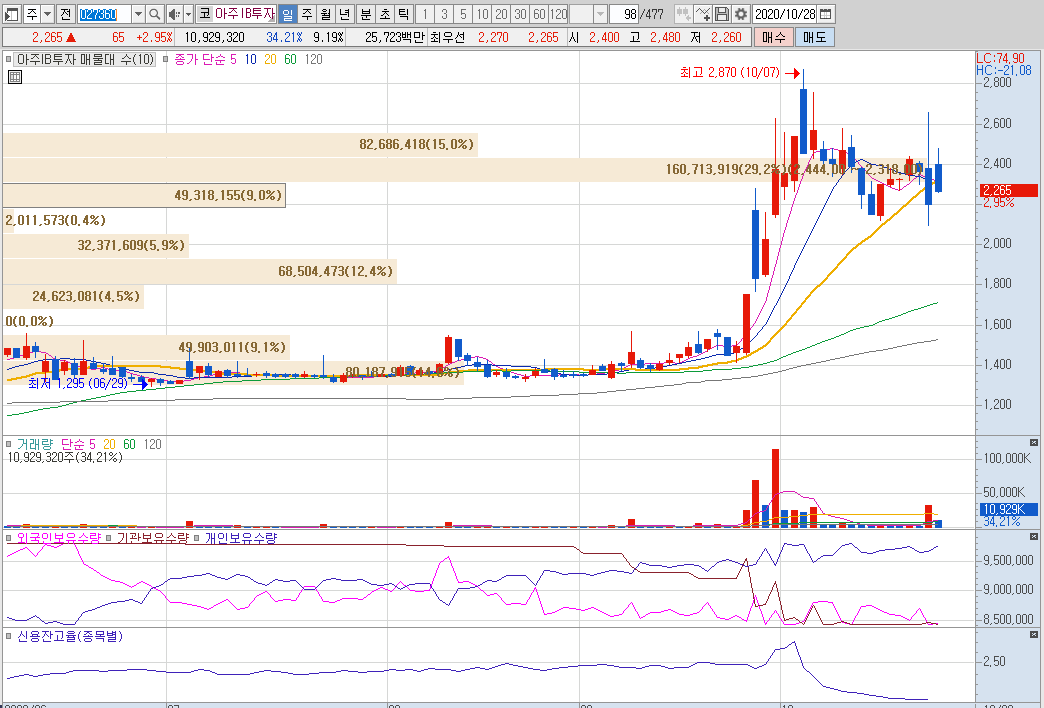Click the save chart floppy icon
This screenshot has height=708, width=1044.
coord(721,14)
